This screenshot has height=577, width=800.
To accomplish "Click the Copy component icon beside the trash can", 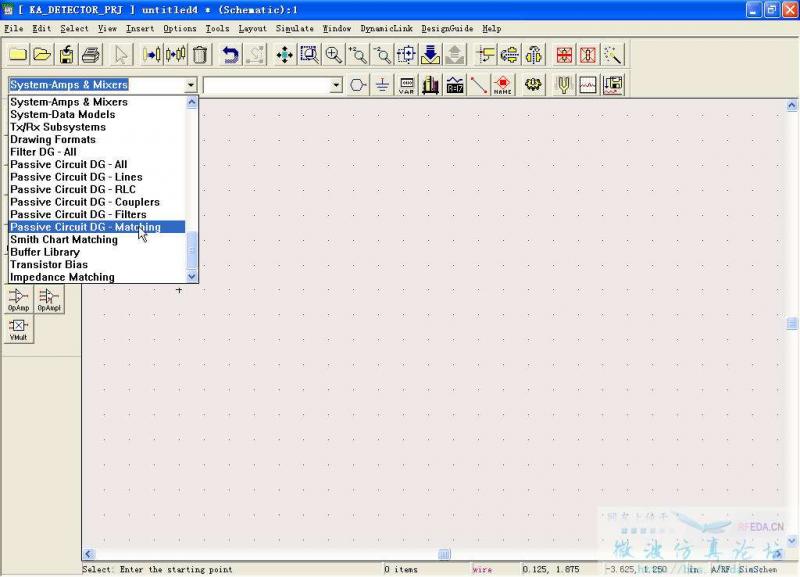I will [176, 55].
